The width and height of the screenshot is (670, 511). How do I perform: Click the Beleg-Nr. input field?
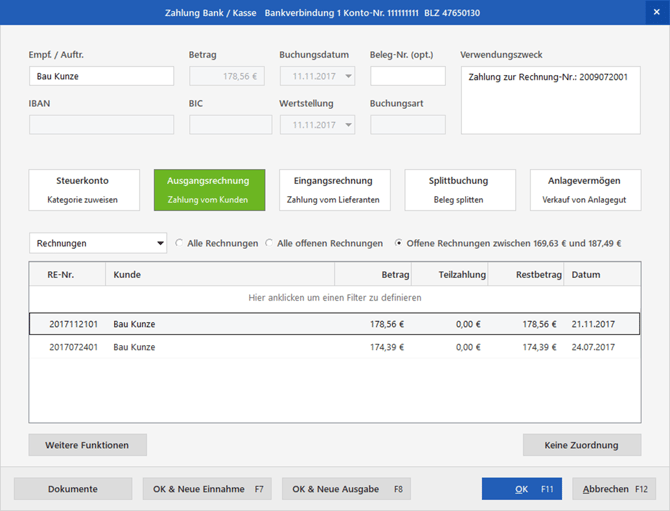(408, 76)
